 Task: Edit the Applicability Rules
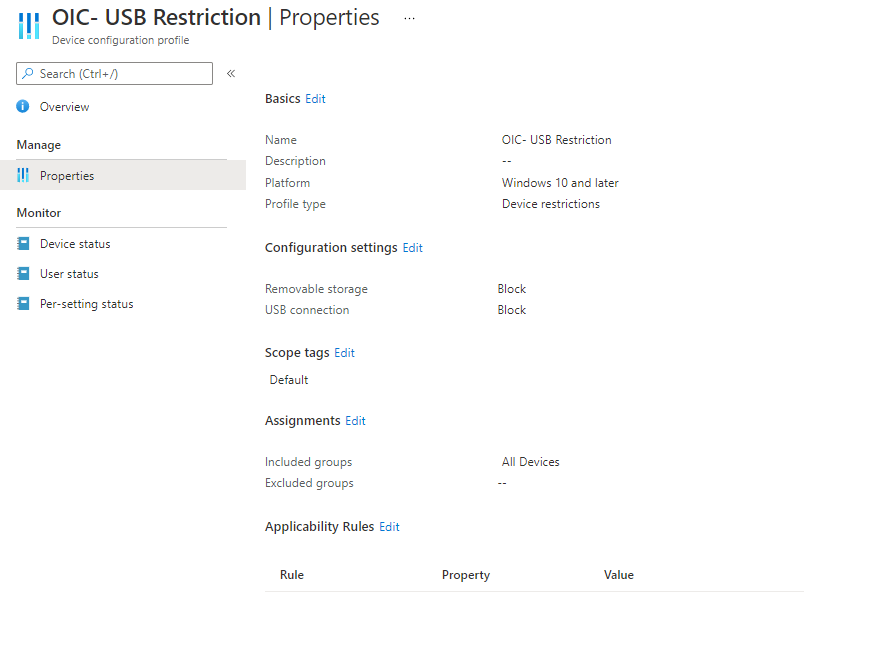click(389, 526)
